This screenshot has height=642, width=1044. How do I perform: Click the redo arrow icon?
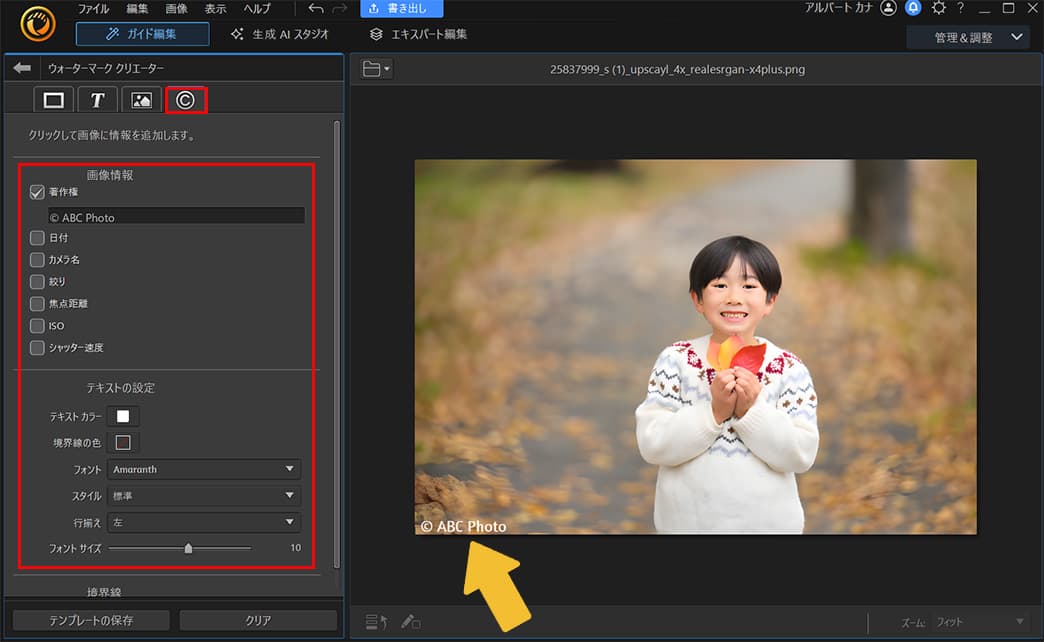pyautogui.click(x=340, y=9)
